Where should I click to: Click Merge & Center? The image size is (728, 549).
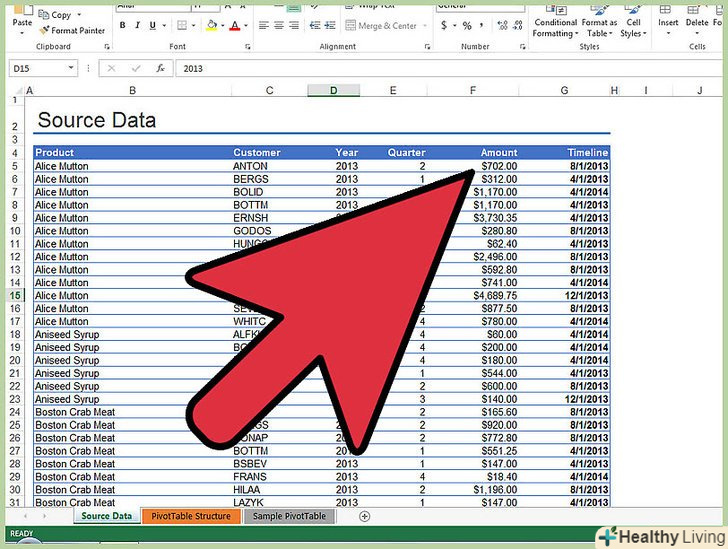click(381, 26)
